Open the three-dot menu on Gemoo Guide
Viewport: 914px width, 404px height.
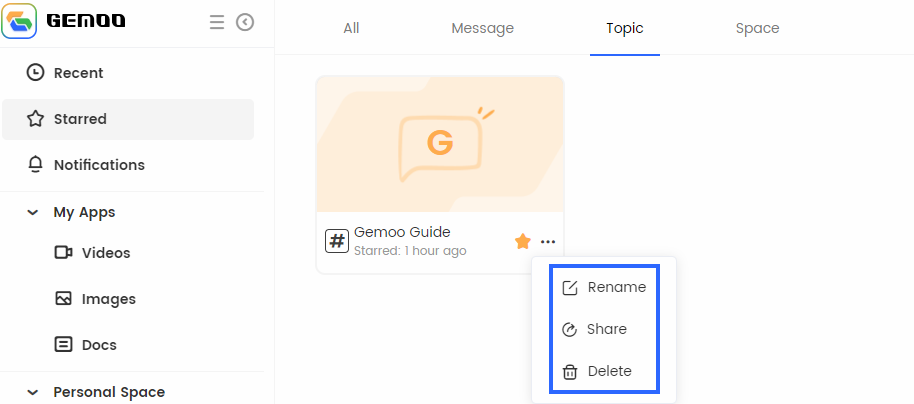coord(548,241)
